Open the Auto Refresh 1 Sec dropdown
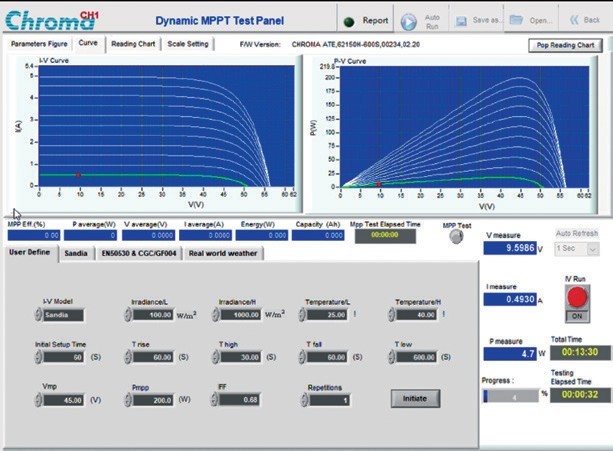The width and height of the screenshot is (613, 451). [x=577, y=249]
